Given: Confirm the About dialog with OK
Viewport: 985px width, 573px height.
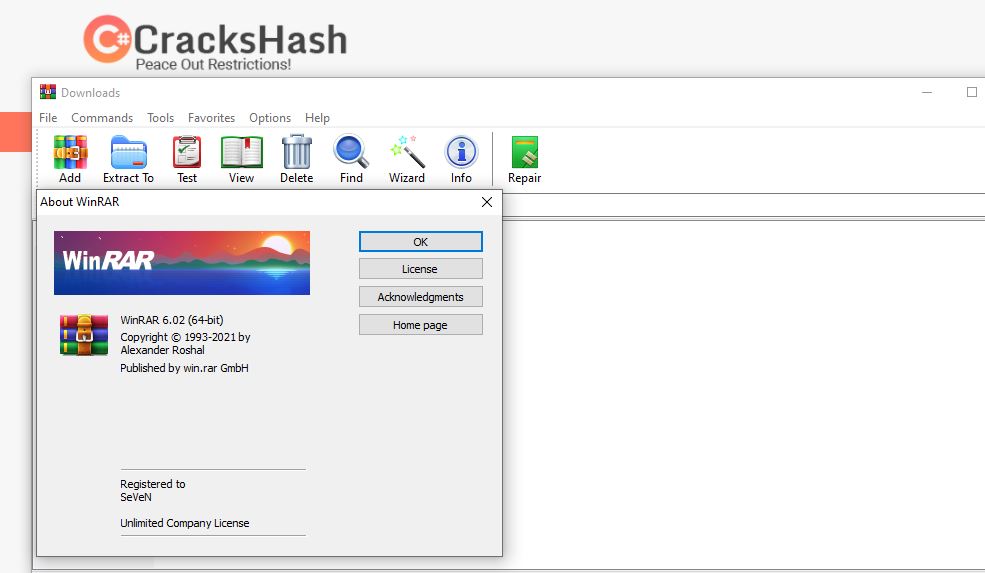Looking at the screenshot, I should point(421,242).
